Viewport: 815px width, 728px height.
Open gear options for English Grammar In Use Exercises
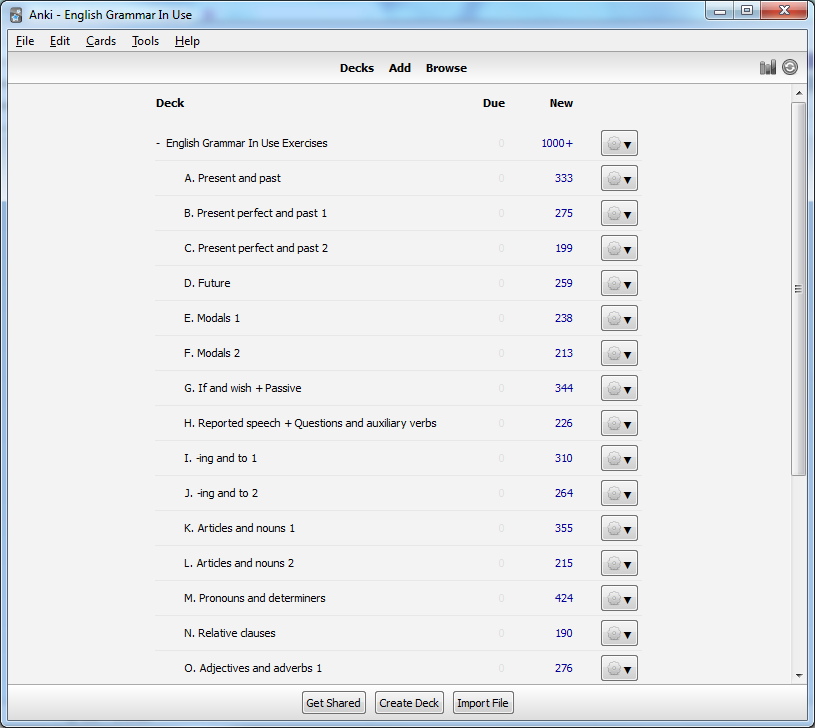tap(619, 143)
